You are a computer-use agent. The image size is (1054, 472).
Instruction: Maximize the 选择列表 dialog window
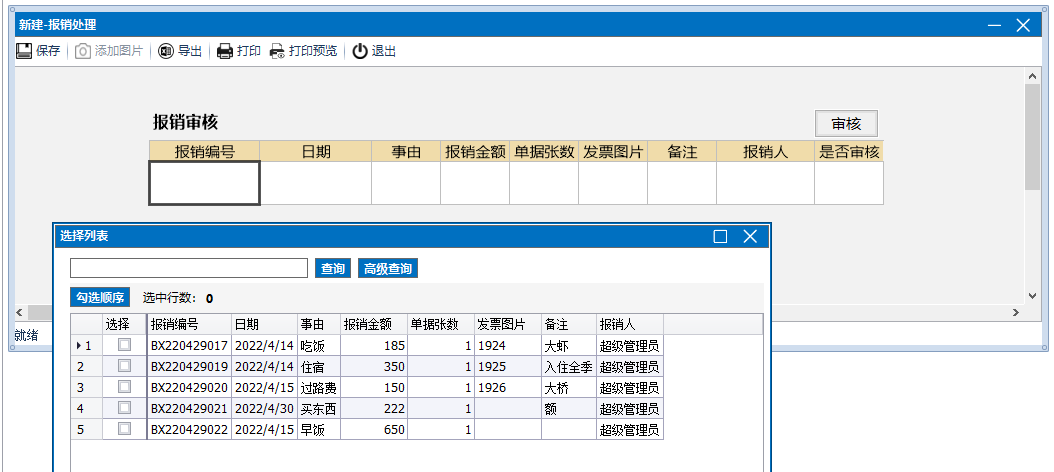pyautogui.click(x=720, y=237)
